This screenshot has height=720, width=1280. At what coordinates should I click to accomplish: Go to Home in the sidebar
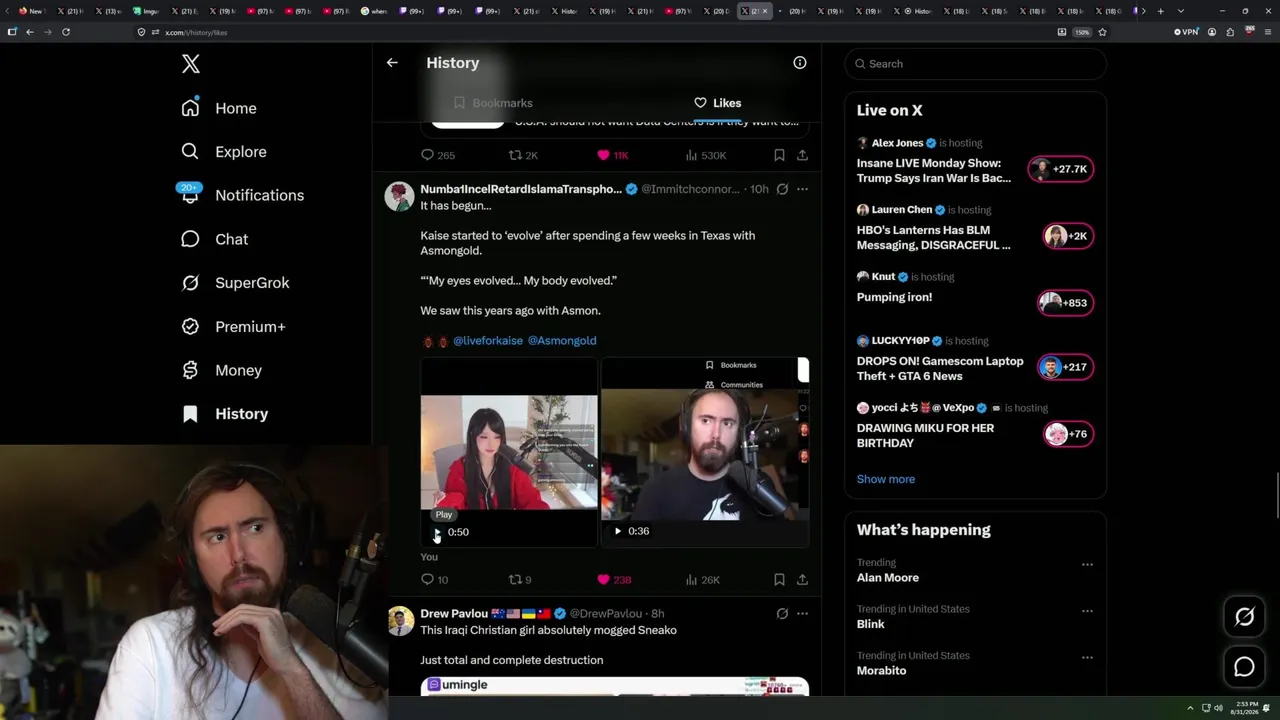click(x=219, y=108)
